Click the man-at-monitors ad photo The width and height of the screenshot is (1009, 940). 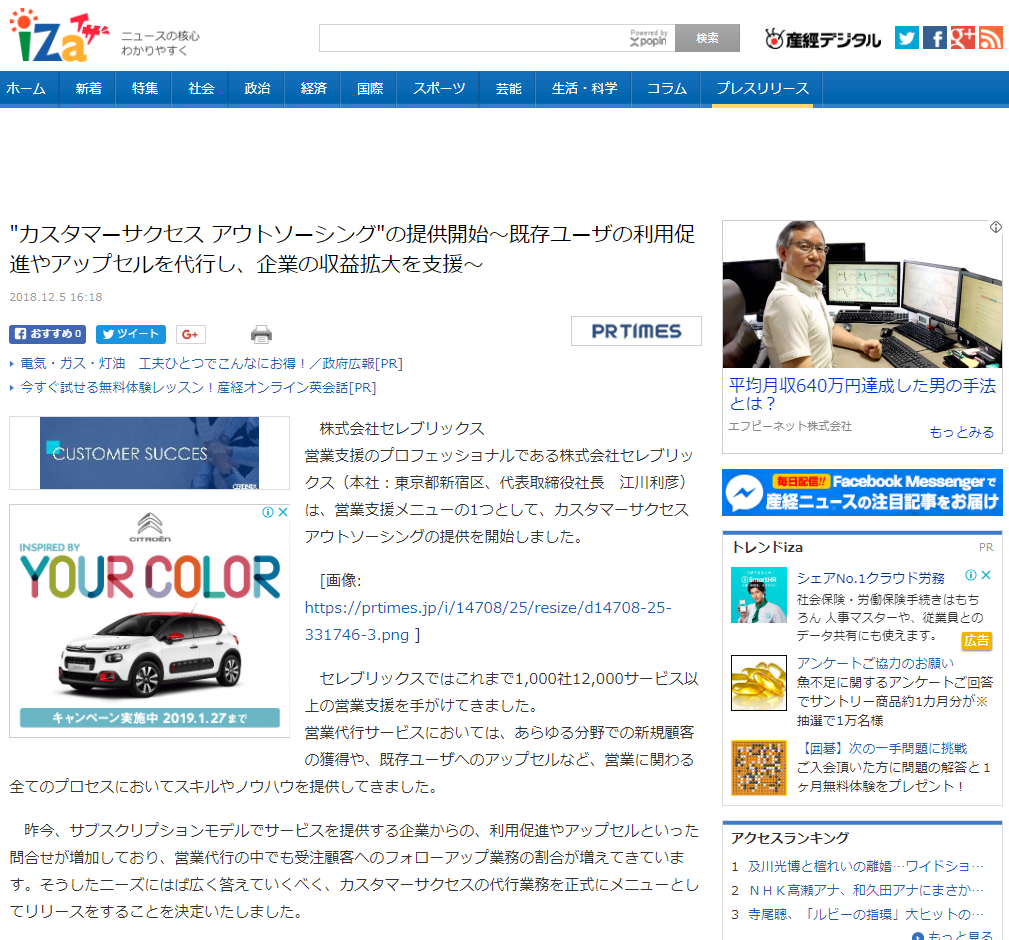click(862, 294)
